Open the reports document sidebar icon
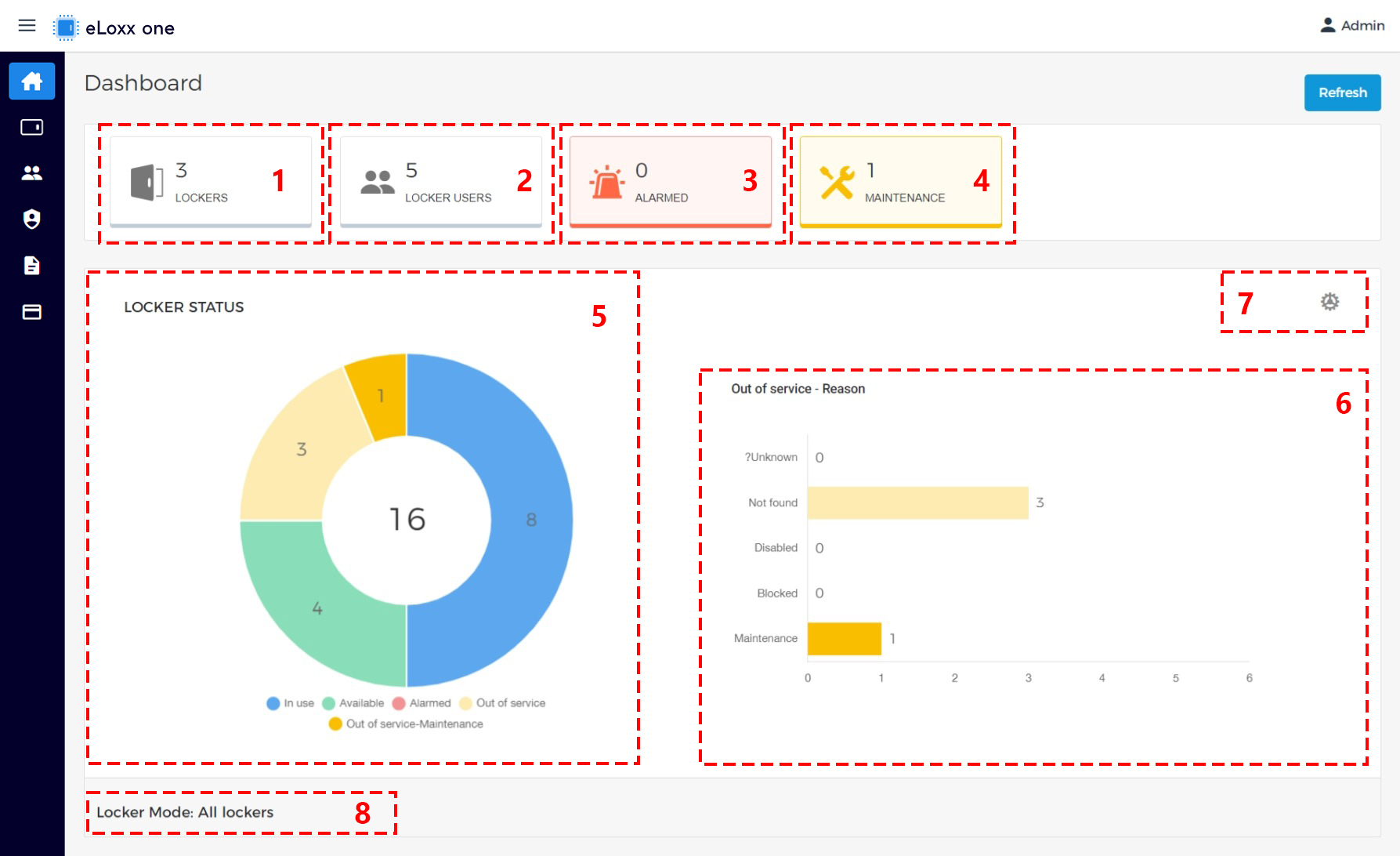This screenshot has height=856, width=1400. point(32,266)
